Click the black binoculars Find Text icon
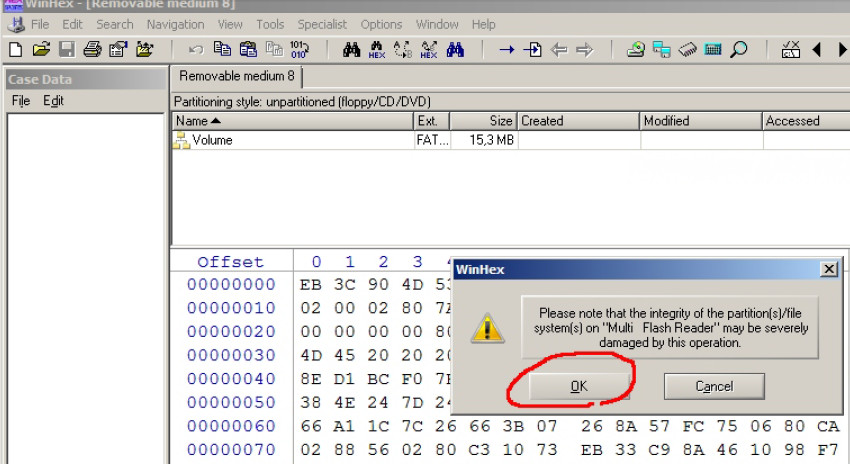Screen dimensions: 850x464 [x=351, y=50]
